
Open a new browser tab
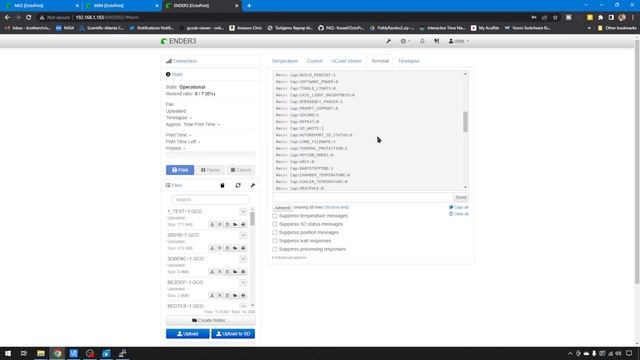click(249, 6)
